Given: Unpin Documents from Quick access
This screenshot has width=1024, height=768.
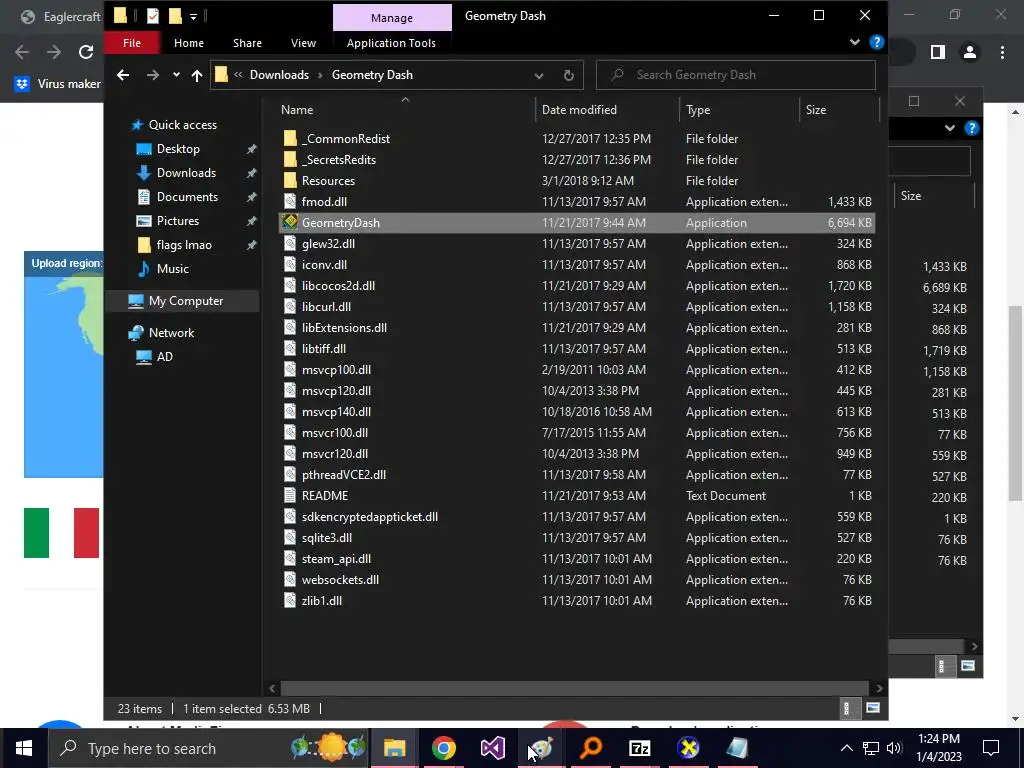Looking at the screenshot, I should [x=251, y=197].
